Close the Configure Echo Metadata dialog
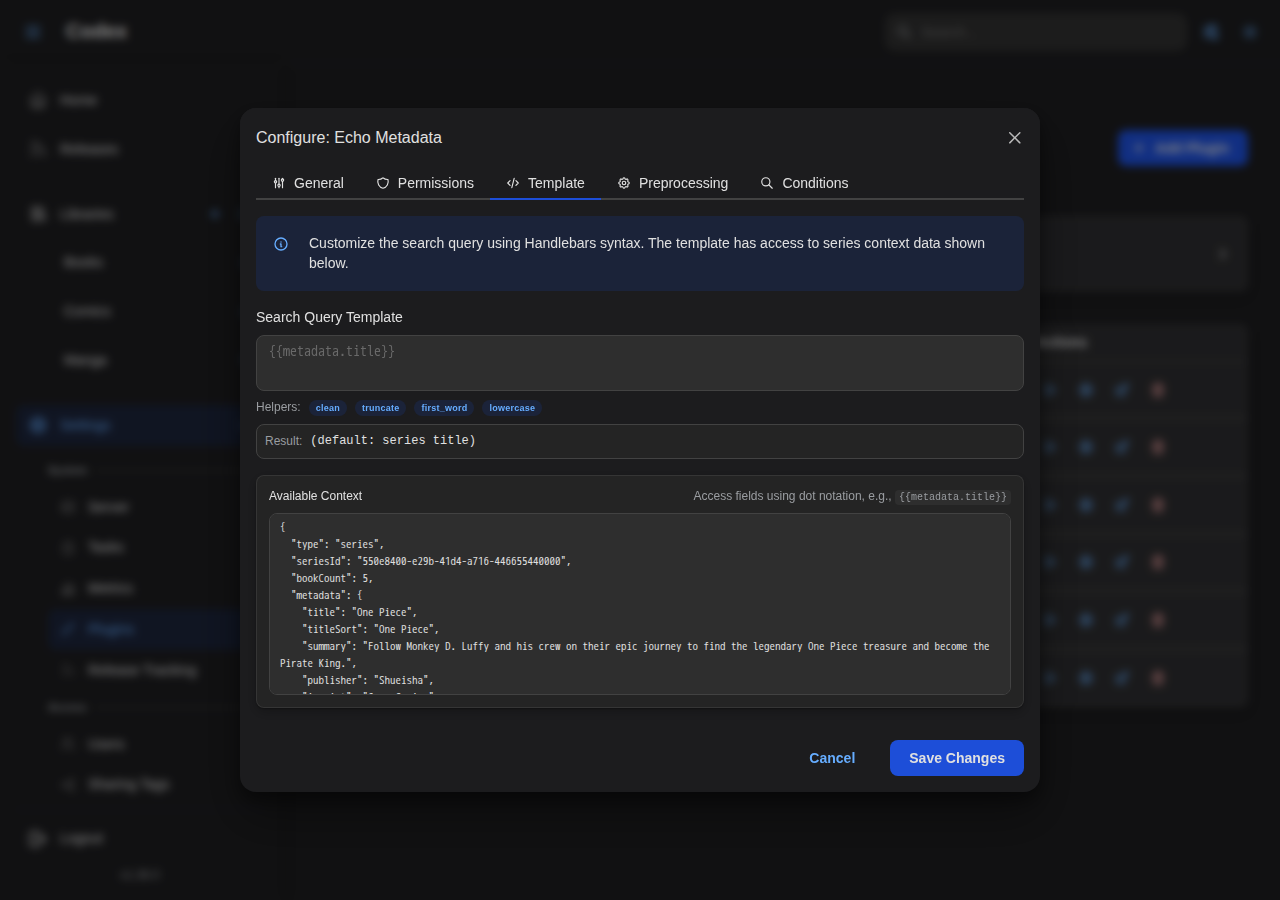 click(1014, 138)
